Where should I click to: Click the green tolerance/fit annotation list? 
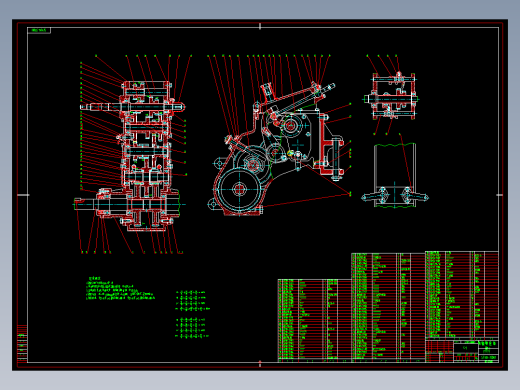pos(192,314)
